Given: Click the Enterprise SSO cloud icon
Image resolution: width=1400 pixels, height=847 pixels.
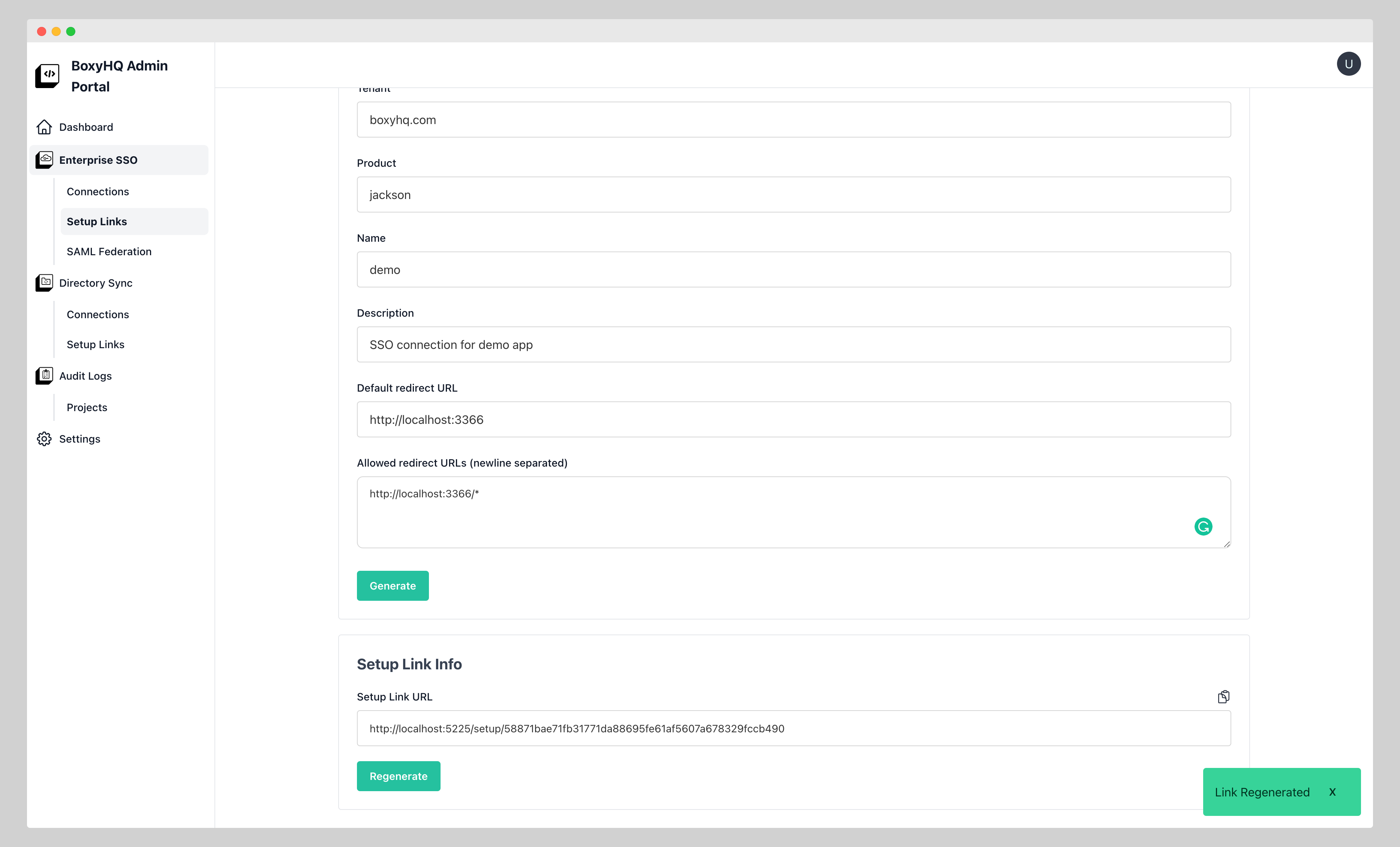Looking at the screenshot, I should [x=44, y=160].
